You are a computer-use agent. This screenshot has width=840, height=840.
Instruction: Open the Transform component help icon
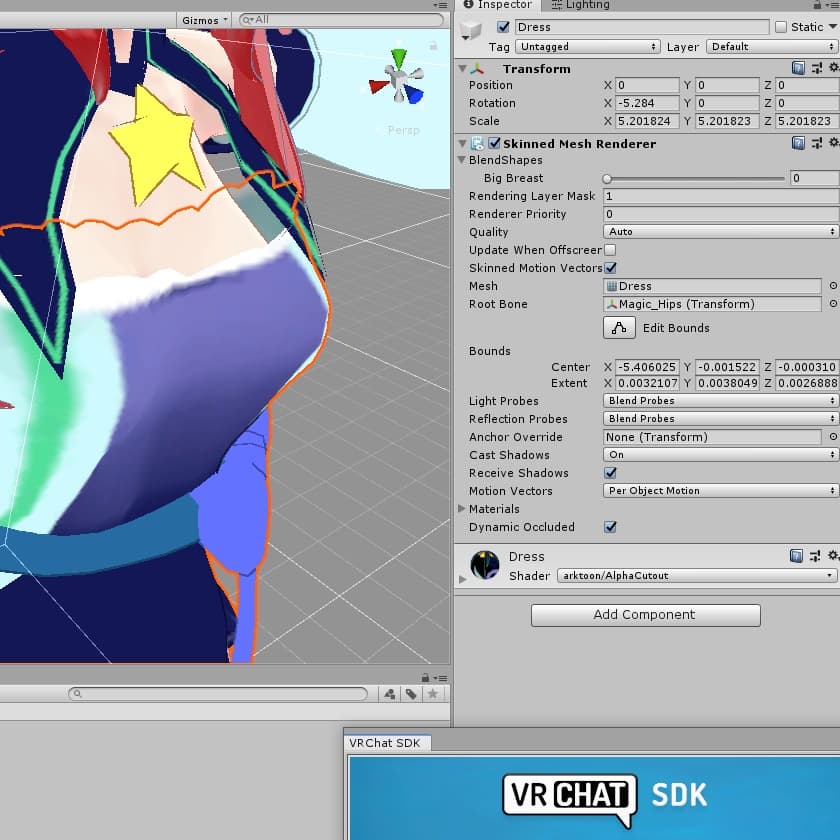click(x=798, y=68)
